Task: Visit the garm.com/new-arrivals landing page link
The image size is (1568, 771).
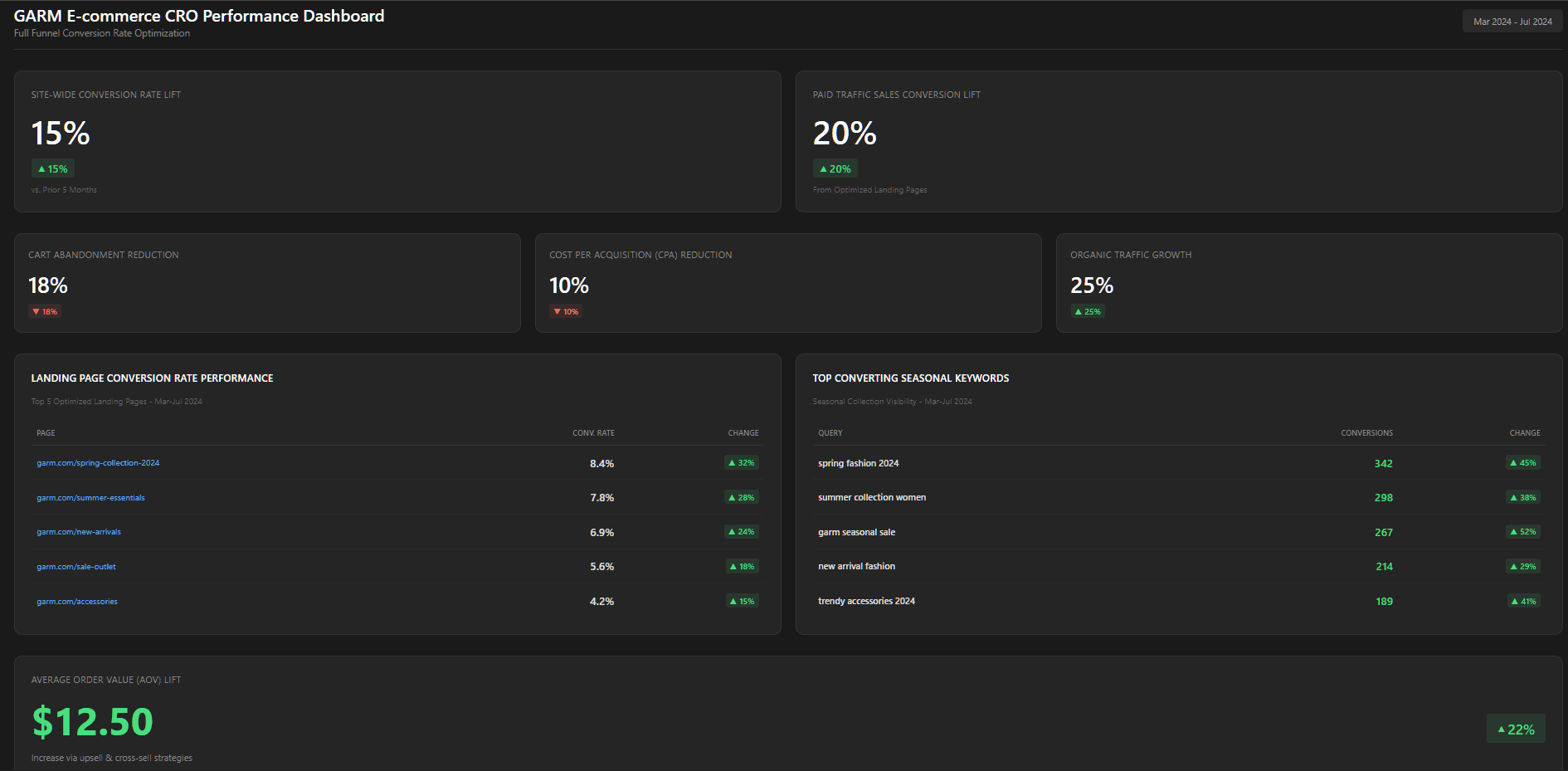Action: pyautogui.click(x=79, y=532)
